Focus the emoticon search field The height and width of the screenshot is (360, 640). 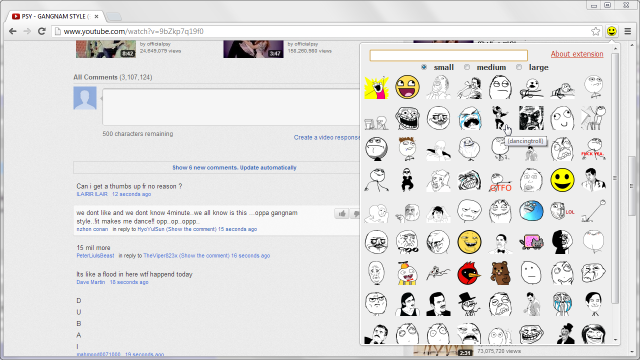click(449, 55)
